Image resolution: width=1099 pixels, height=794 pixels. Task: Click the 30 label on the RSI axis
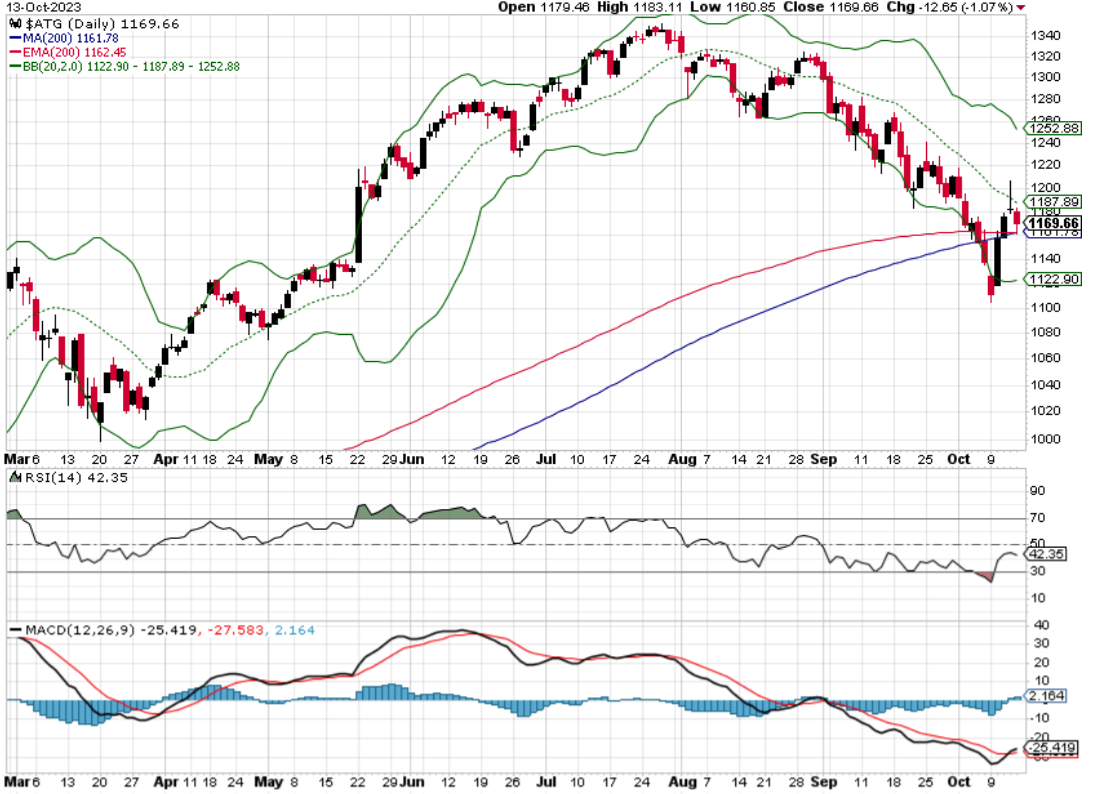(x=1037, y=571)
